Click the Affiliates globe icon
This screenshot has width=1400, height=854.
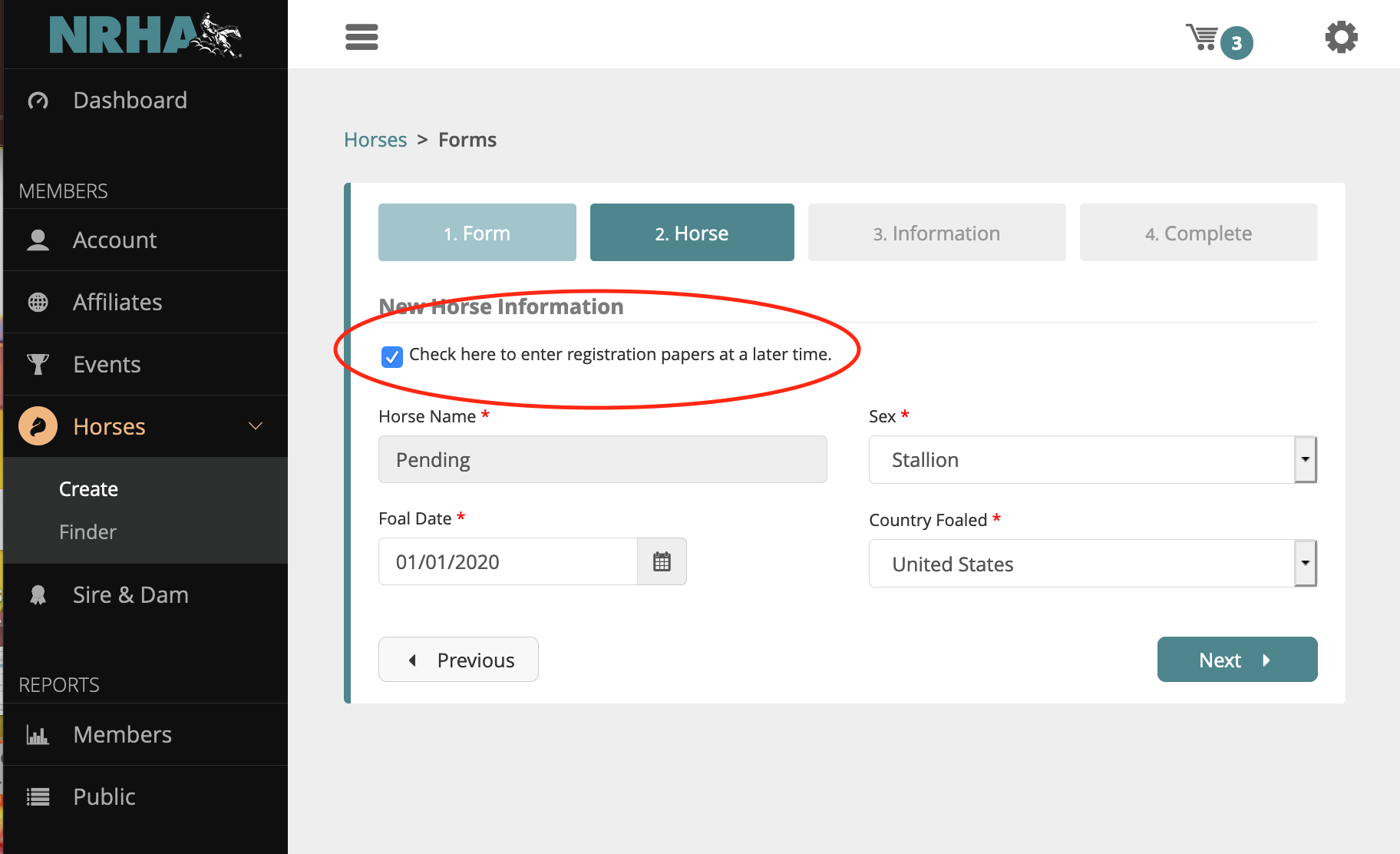(38, 303)
